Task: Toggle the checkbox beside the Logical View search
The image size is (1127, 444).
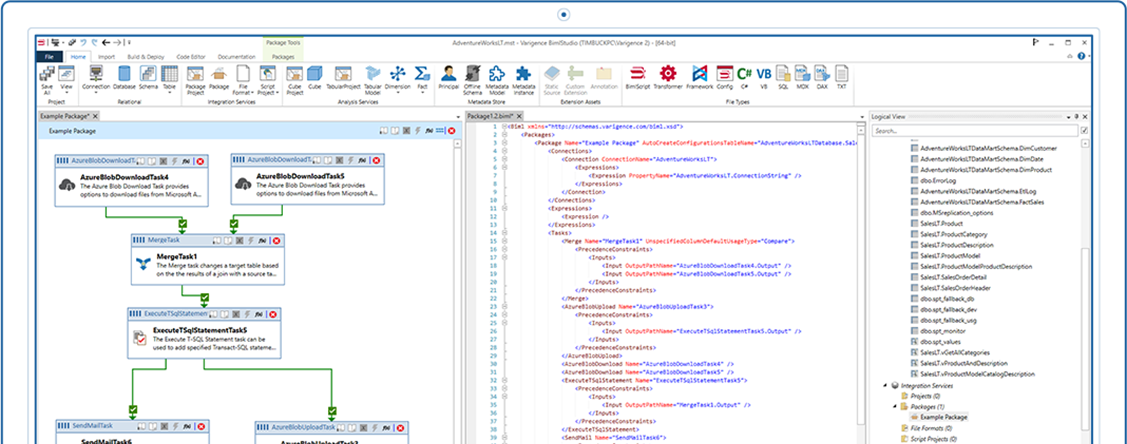Action: tap(1084, 131)
